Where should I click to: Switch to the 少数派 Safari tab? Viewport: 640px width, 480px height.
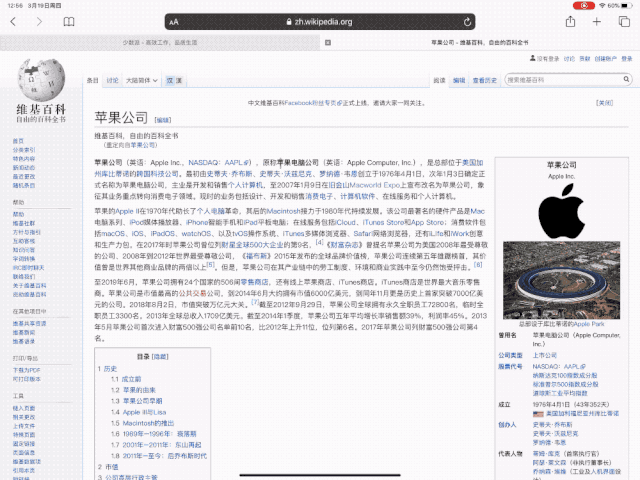[160, 42]
